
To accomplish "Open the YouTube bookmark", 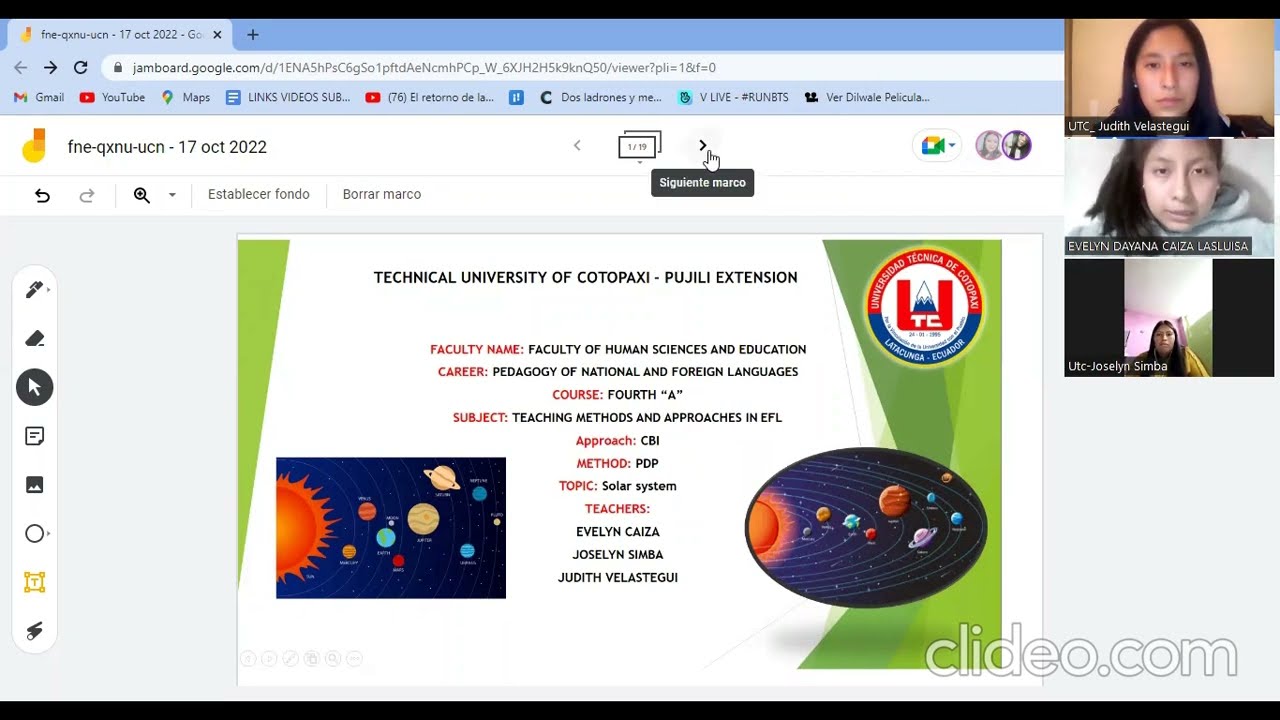I will (x=112, y=97).
